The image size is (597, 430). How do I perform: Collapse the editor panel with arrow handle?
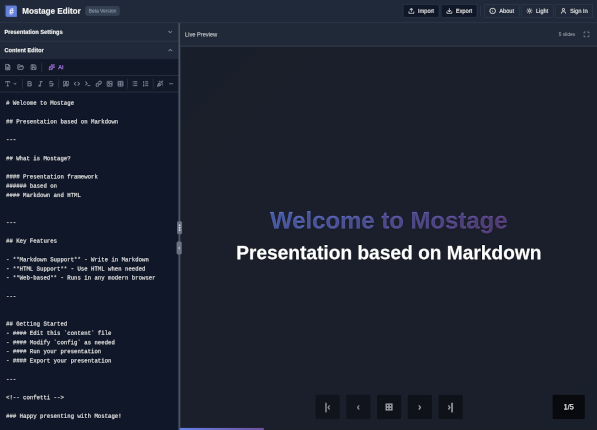pos(179,248)
